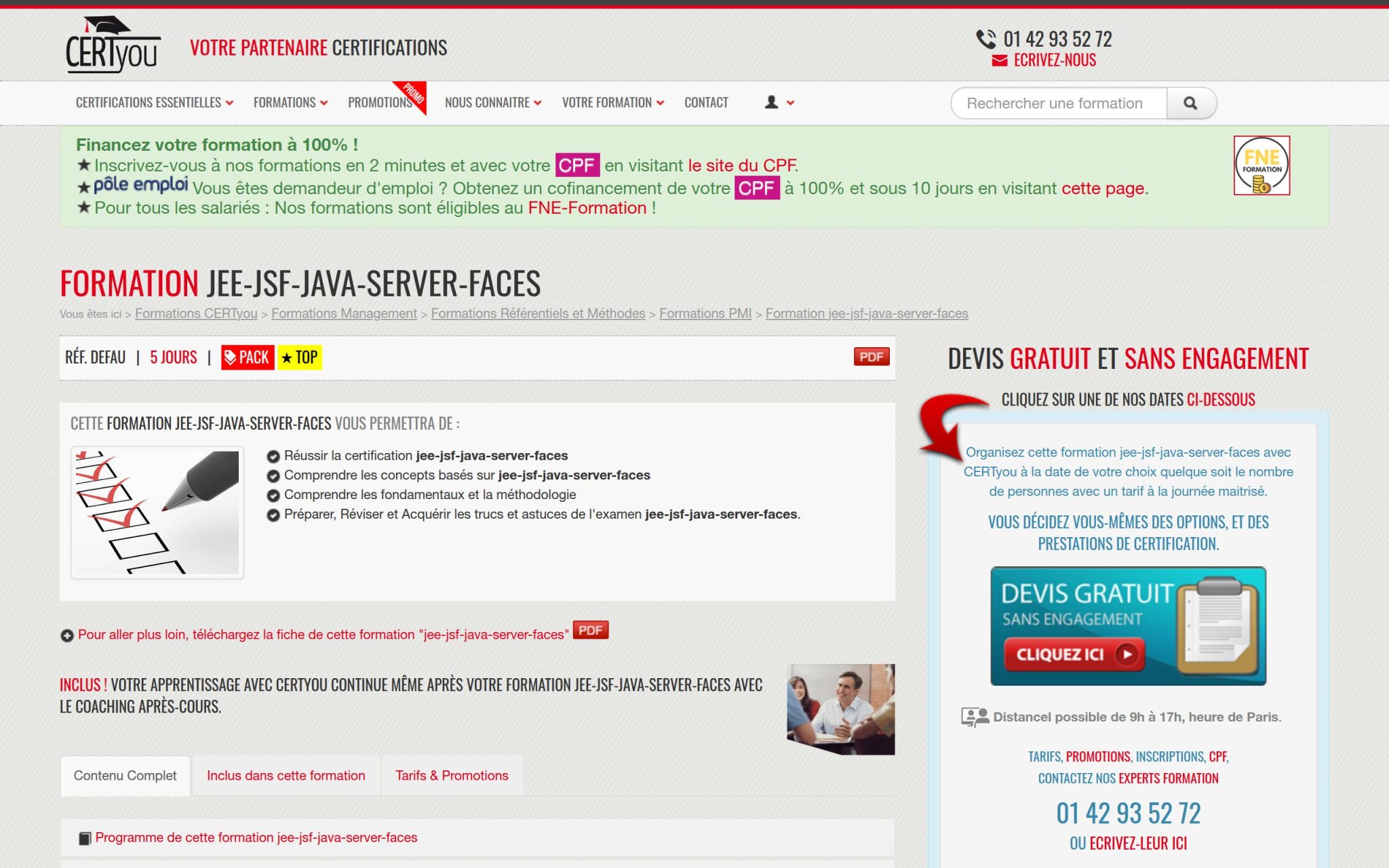
Task: Click the 'Réussir la certification' bullet item
Action: click(425, 456)
